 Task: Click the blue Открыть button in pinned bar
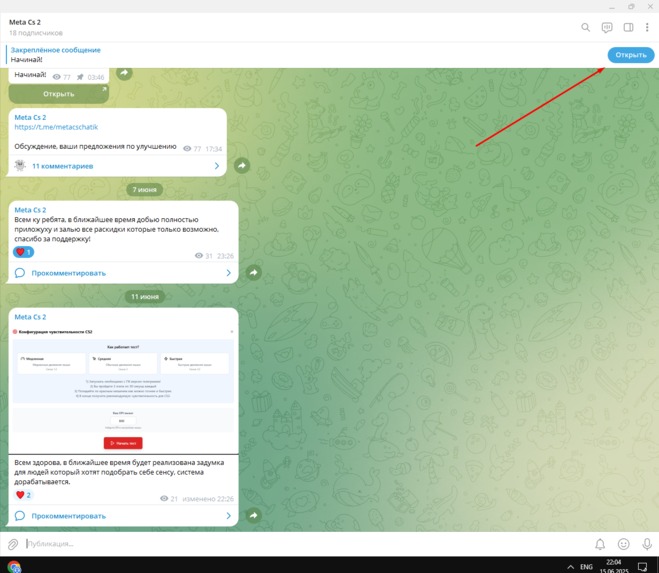click(630, 55)
